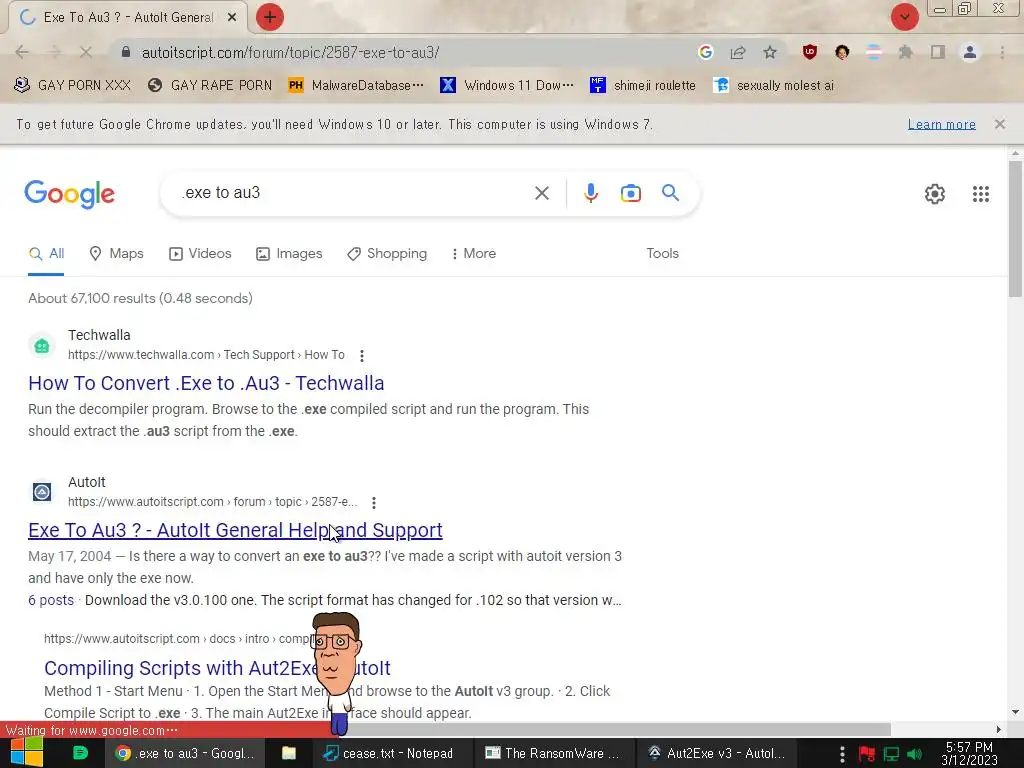This screenshot has height=768, width=1024.
Task: Focus the search box containing '.exe to au3'
Action: 353,193
